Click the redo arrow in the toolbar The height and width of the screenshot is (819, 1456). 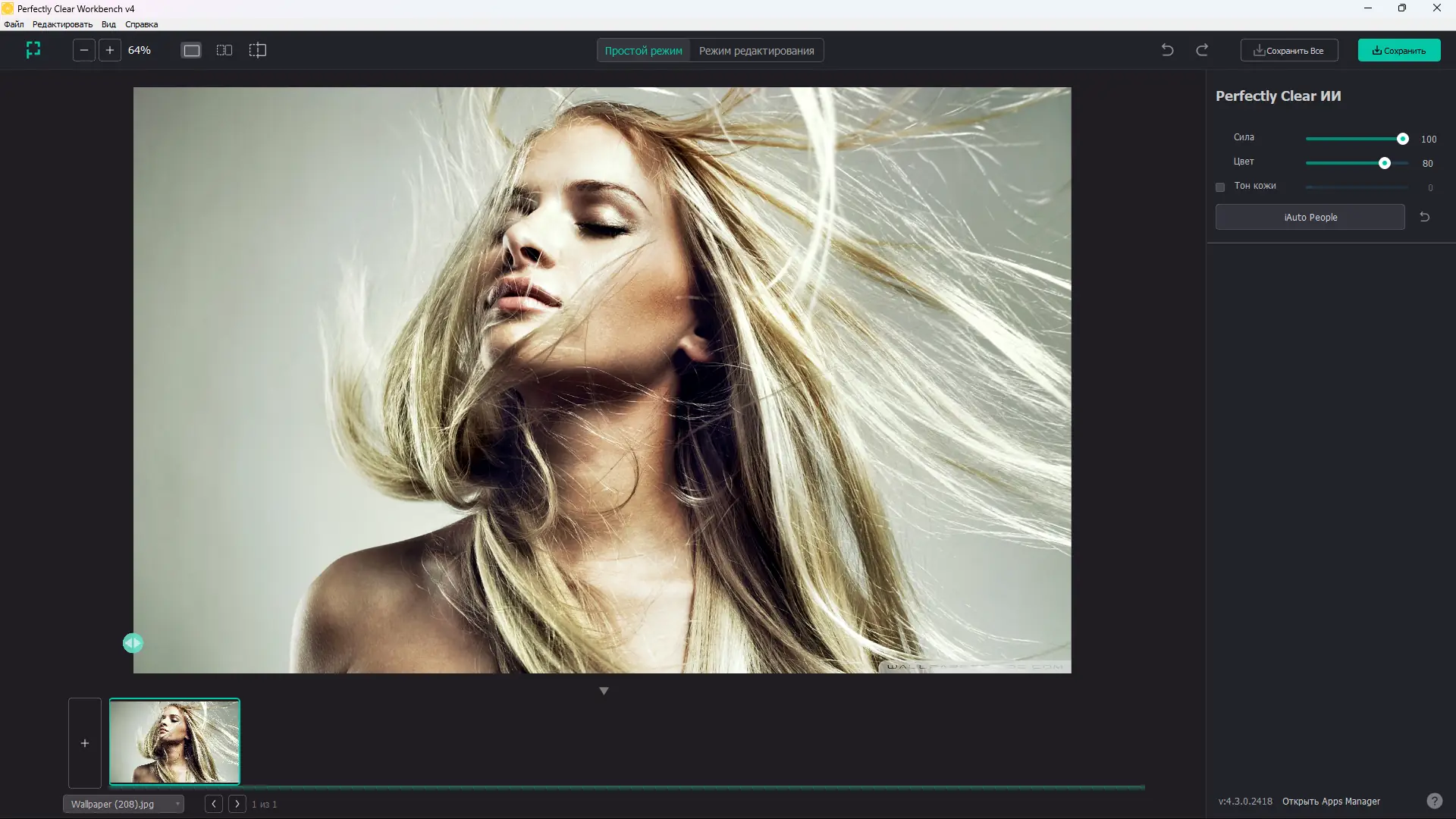click(x=1202, y=50)
